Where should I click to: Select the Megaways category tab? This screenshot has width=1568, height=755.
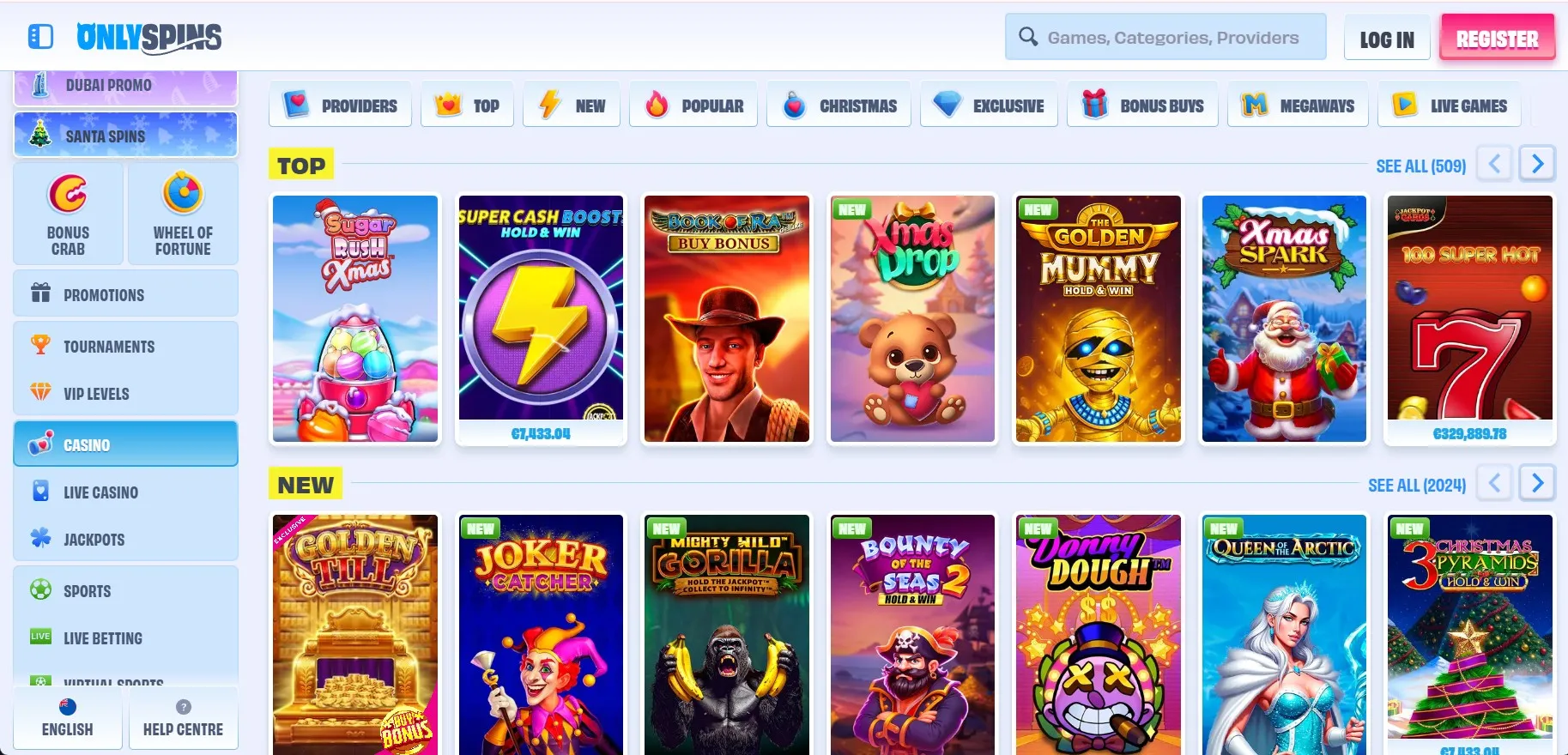click(x=1298, y=106)
